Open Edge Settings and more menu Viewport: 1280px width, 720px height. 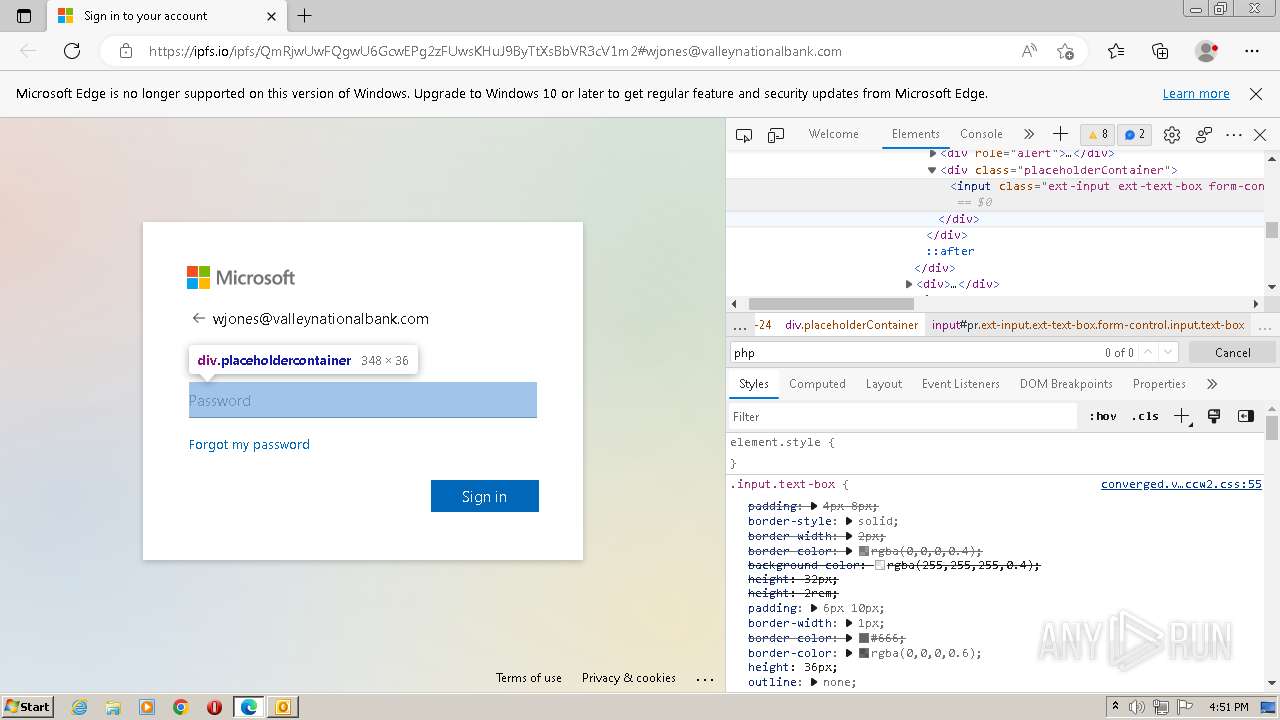pyautogui.click(x=1252, y=51)
